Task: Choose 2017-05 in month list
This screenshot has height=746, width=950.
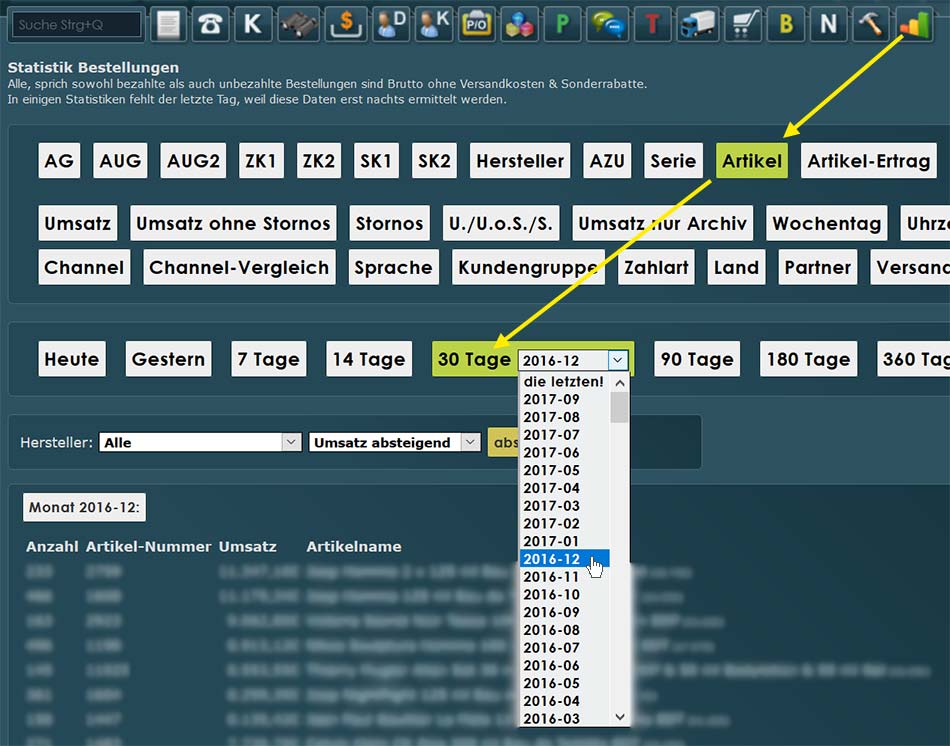Action: point(564,470)
